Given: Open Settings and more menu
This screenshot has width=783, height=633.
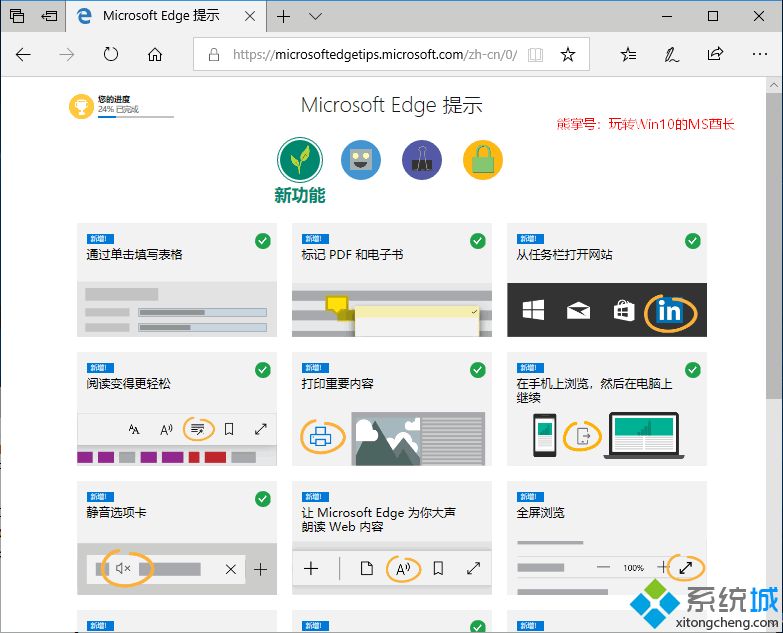Looking at the screenshot, I should (x=760, y=54).
